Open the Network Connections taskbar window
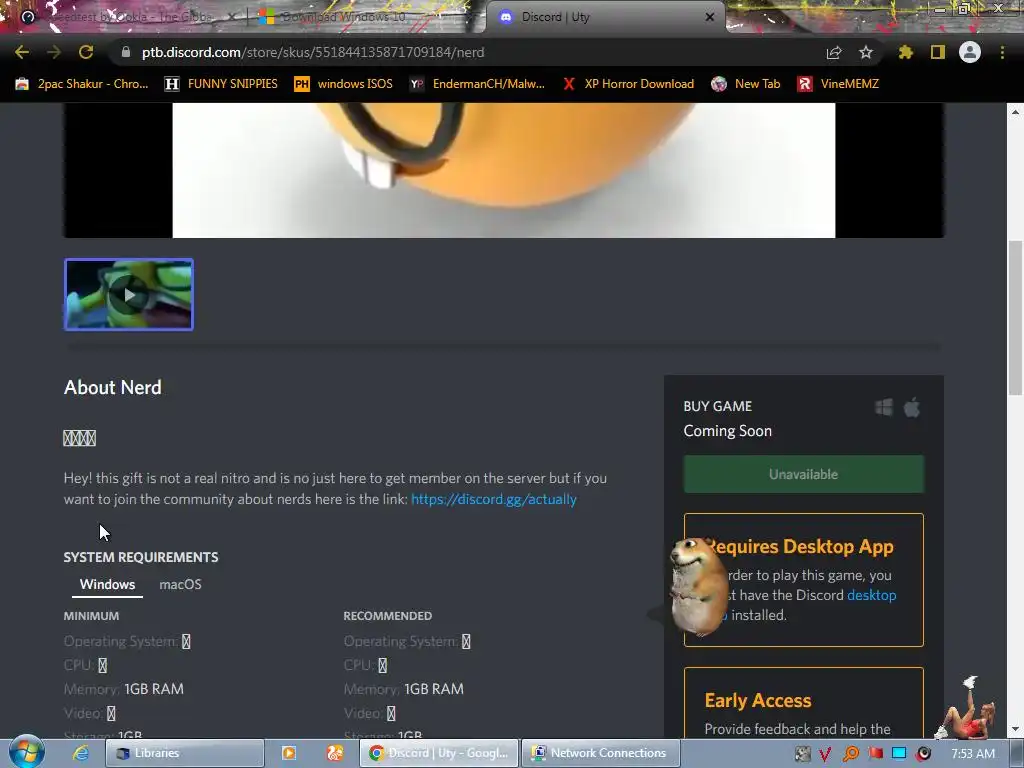The width and height of the screenshot is (1024, 768). click(601, 753)
